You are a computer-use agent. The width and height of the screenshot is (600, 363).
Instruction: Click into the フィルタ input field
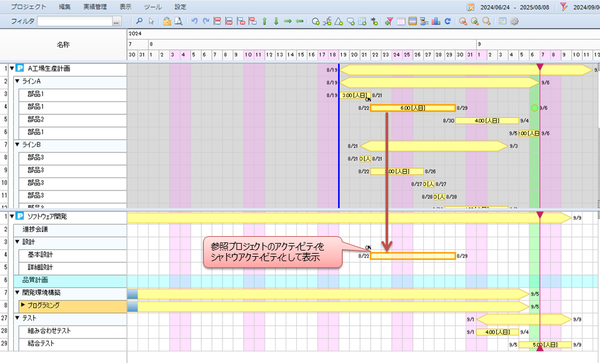pyautogui.click(x=75, y=21)
